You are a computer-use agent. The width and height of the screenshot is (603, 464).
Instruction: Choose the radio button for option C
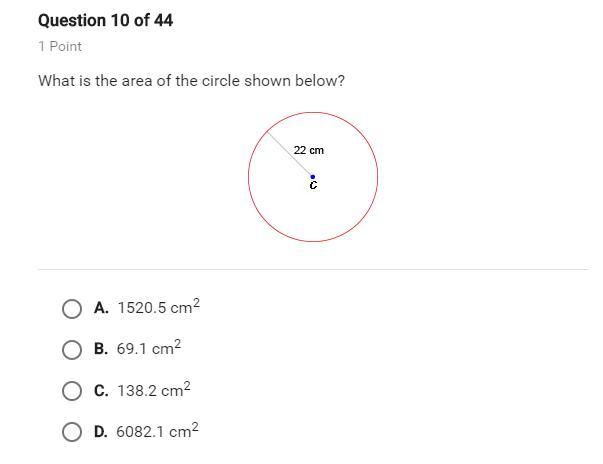72,391
